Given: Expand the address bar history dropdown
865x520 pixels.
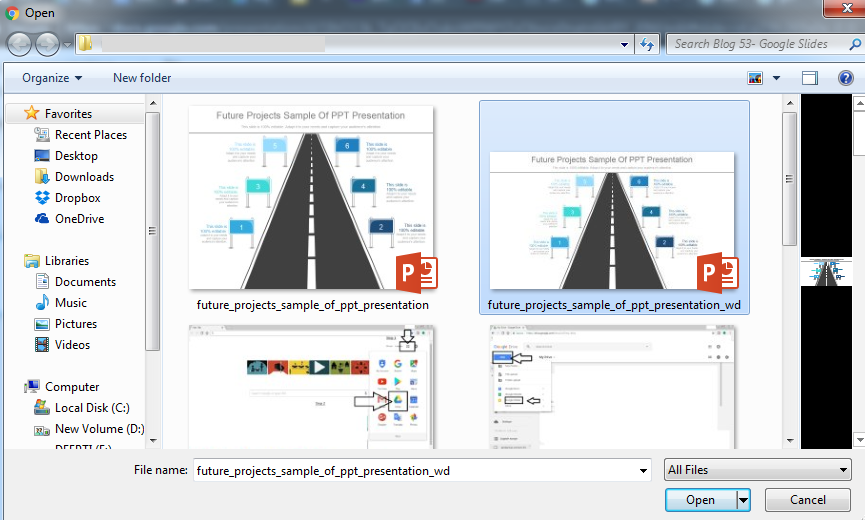Looking at the screenshot, I should (624, 44).
